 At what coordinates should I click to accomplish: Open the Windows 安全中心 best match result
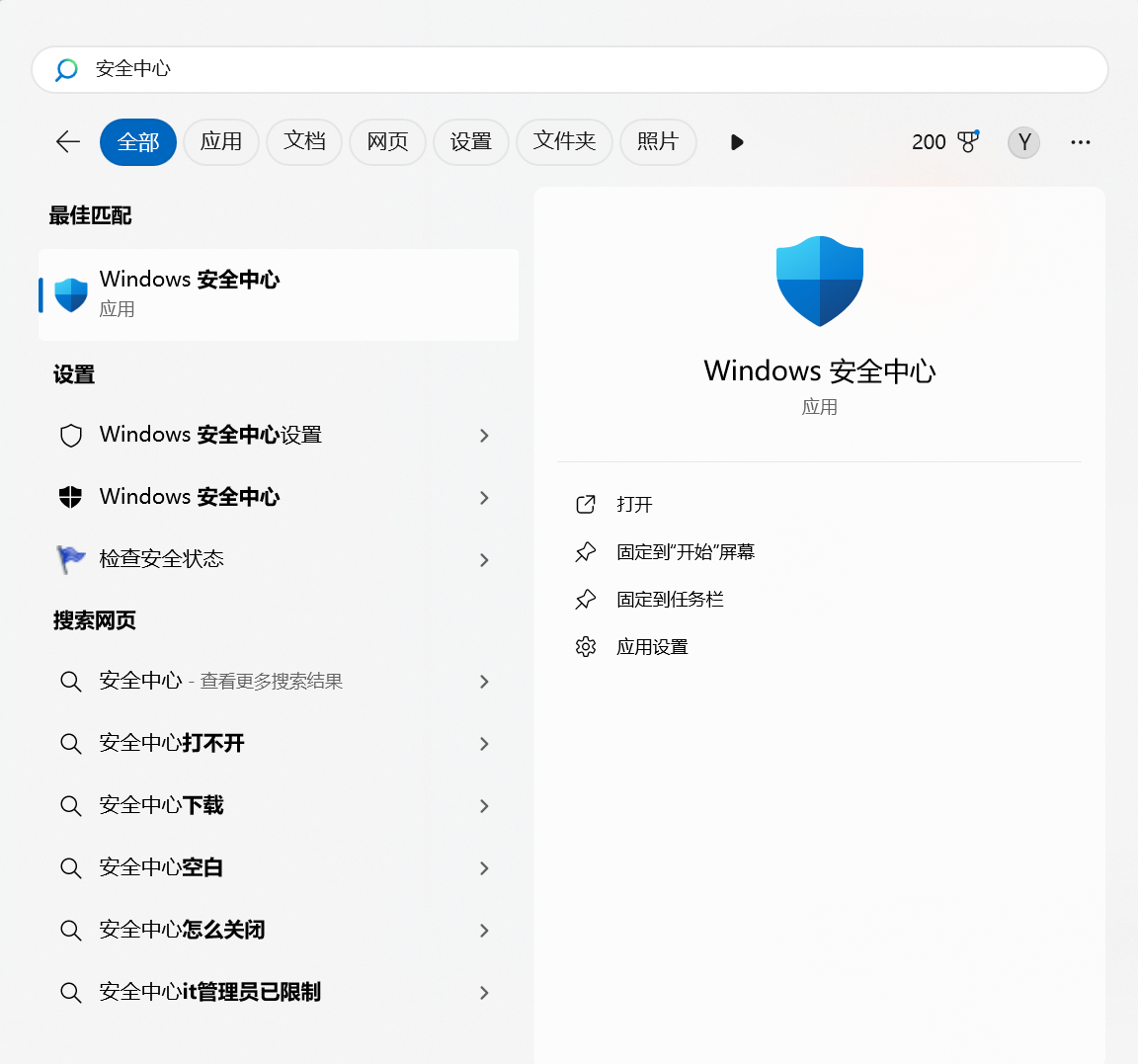pos(279,294)
